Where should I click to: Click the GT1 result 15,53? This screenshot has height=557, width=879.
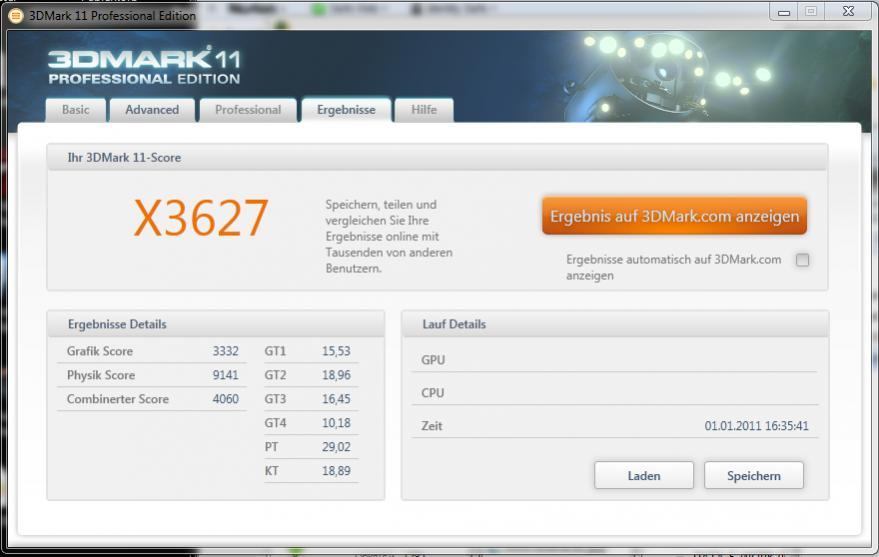coord(336,351)
